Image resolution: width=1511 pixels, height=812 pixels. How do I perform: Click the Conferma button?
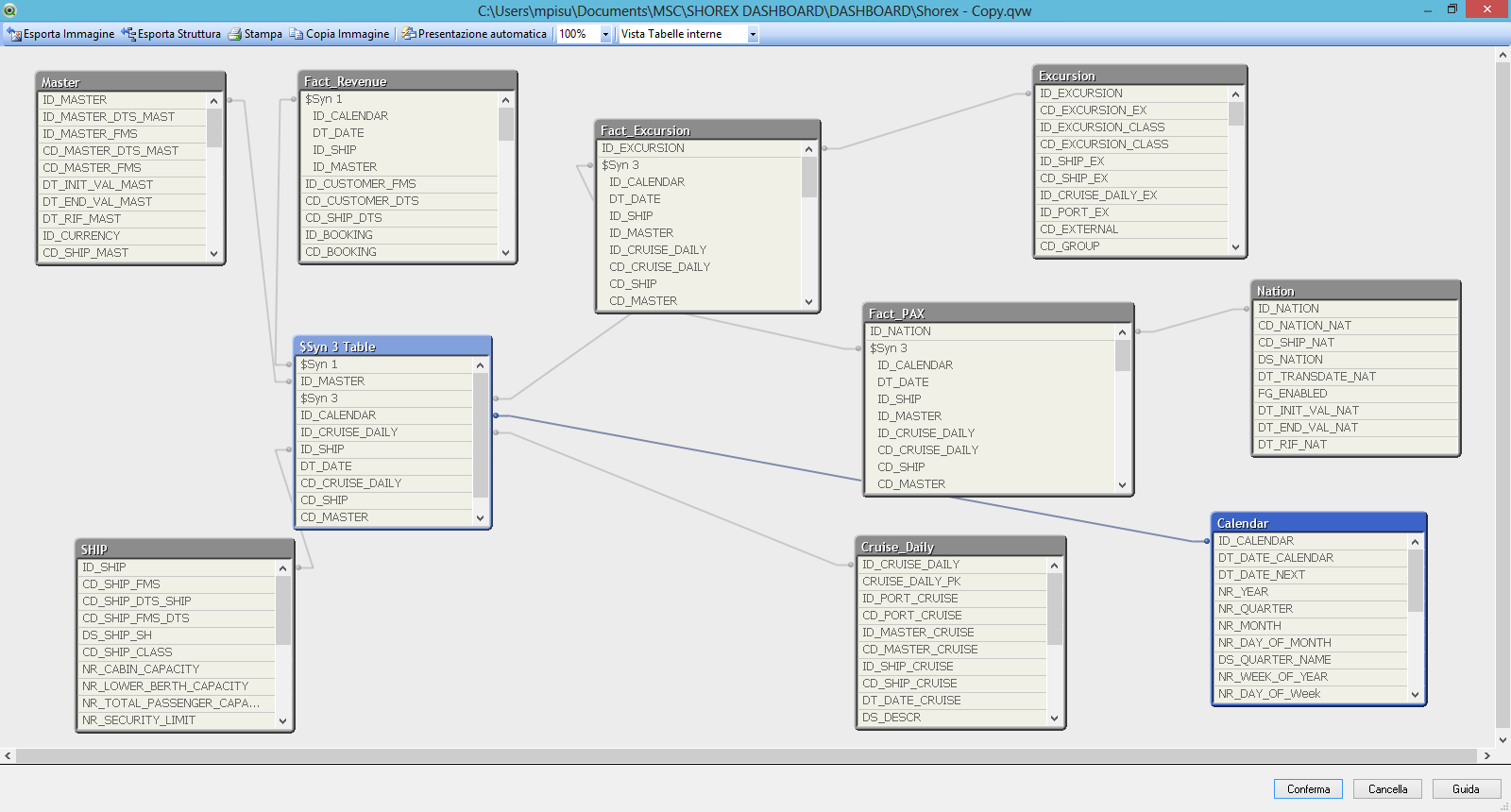(1308, 789)
